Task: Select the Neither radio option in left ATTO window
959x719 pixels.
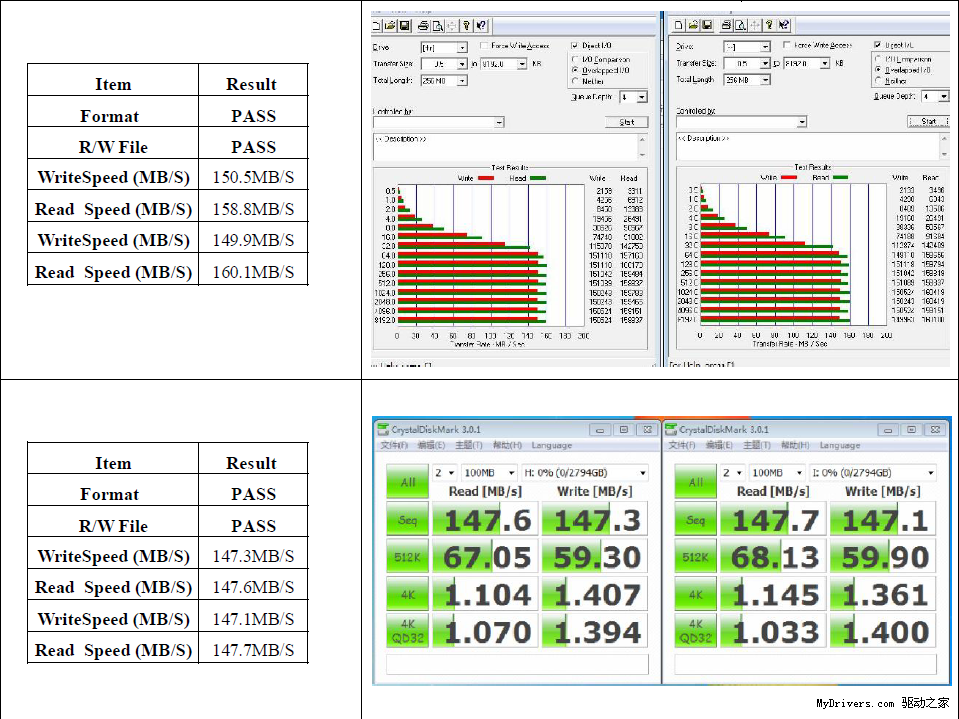Action: [574, 81]
